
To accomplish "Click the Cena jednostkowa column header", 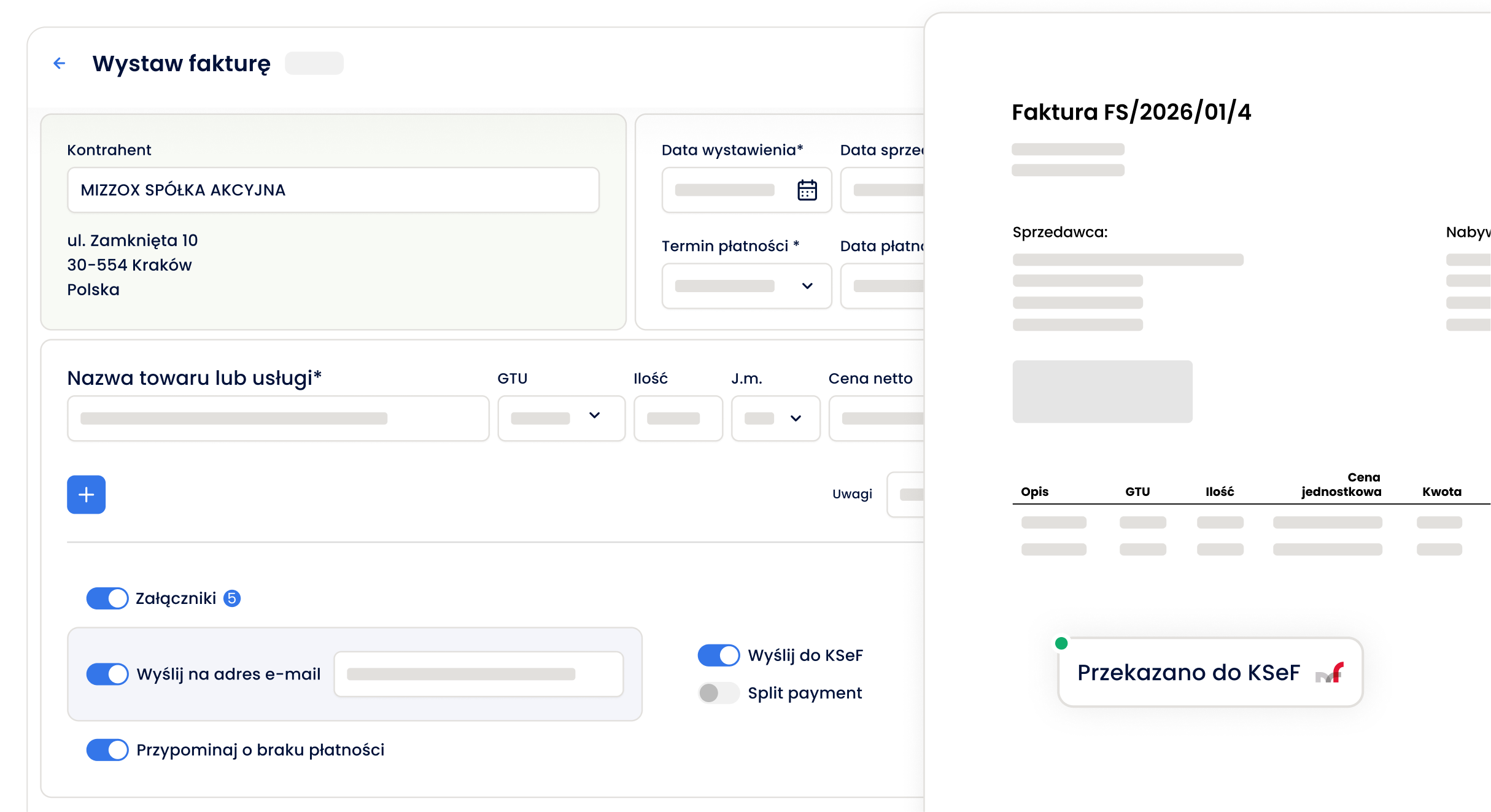I will (x=1342, y=484).
